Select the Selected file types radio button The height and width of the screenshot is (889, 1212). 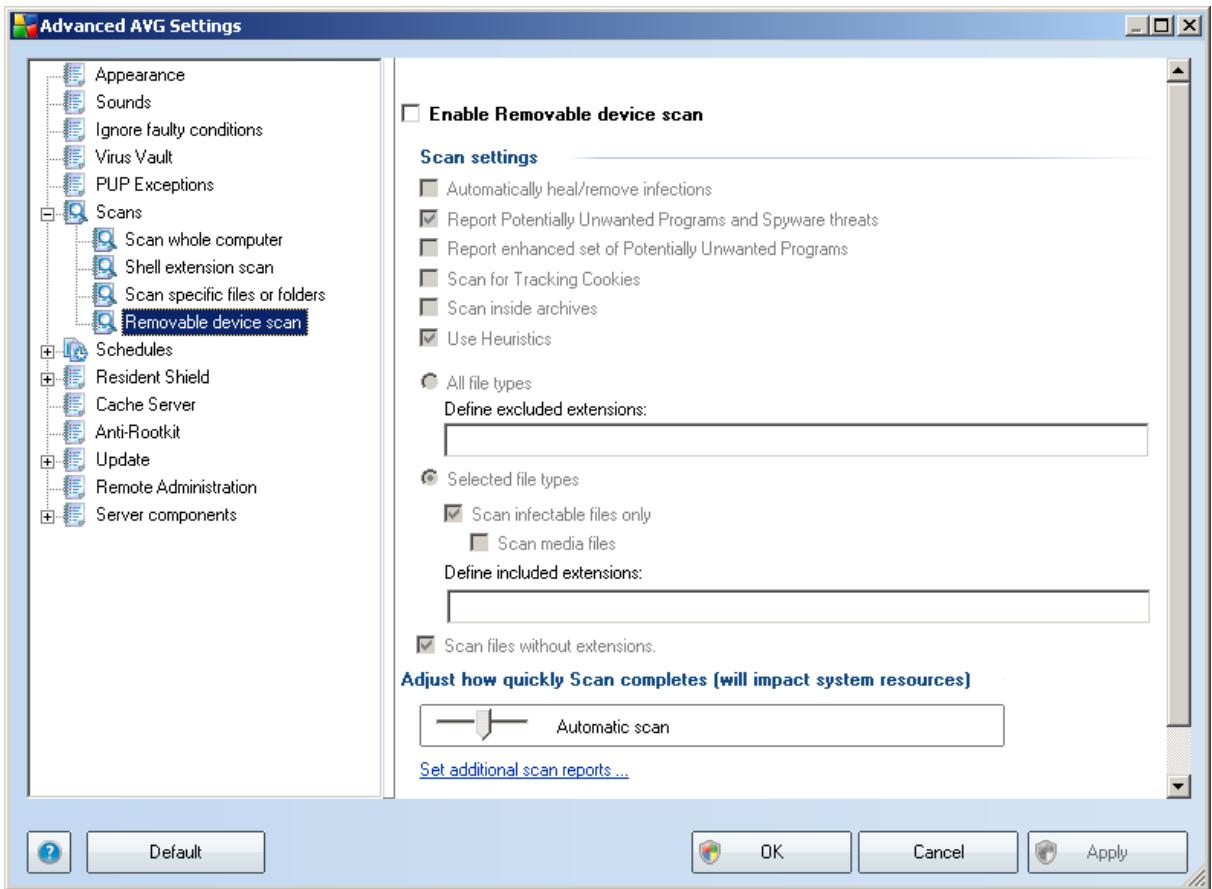pos(428,479)
